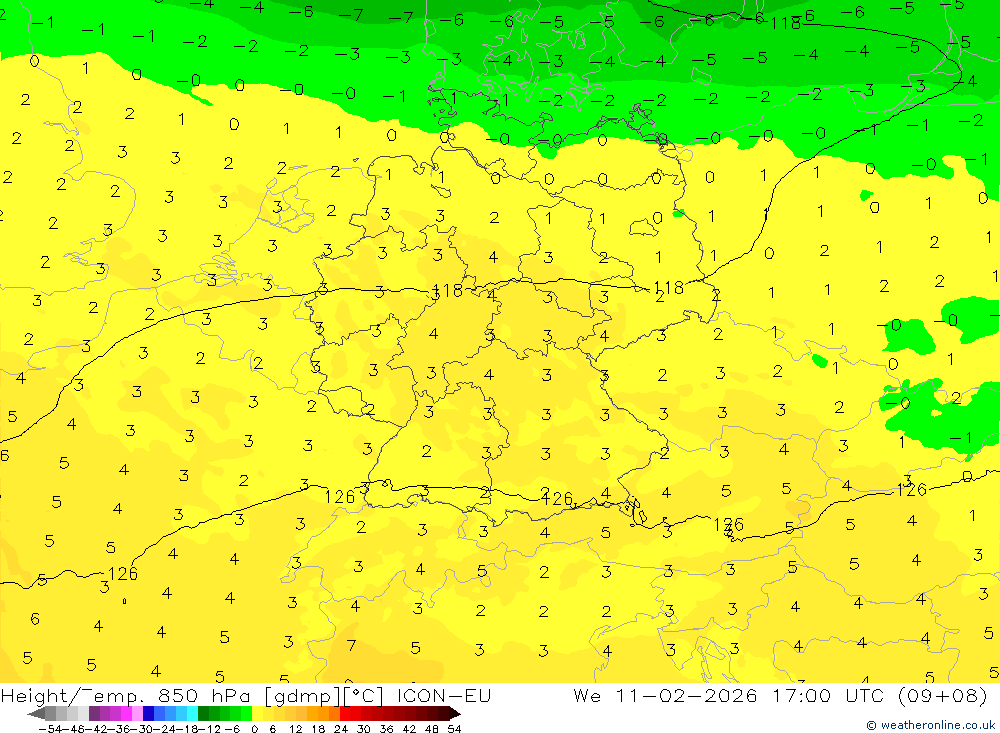The height and width of the screenshot is (733, 1000).
Task: Click the '54' label on the color scale
Action: pyautogui.click(x=454, y=729)
